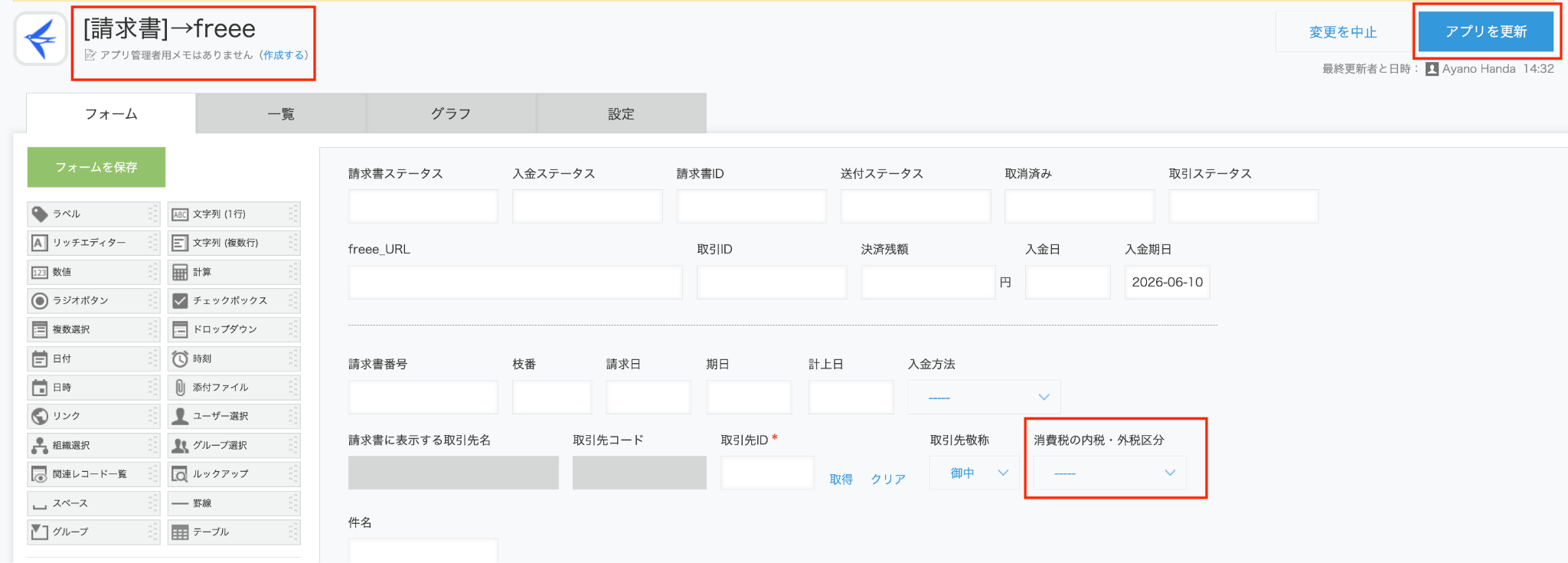Select the 日時 field icon
Image resolution: width=1568 pixels, height=563 pixels.
coord(40,388)
